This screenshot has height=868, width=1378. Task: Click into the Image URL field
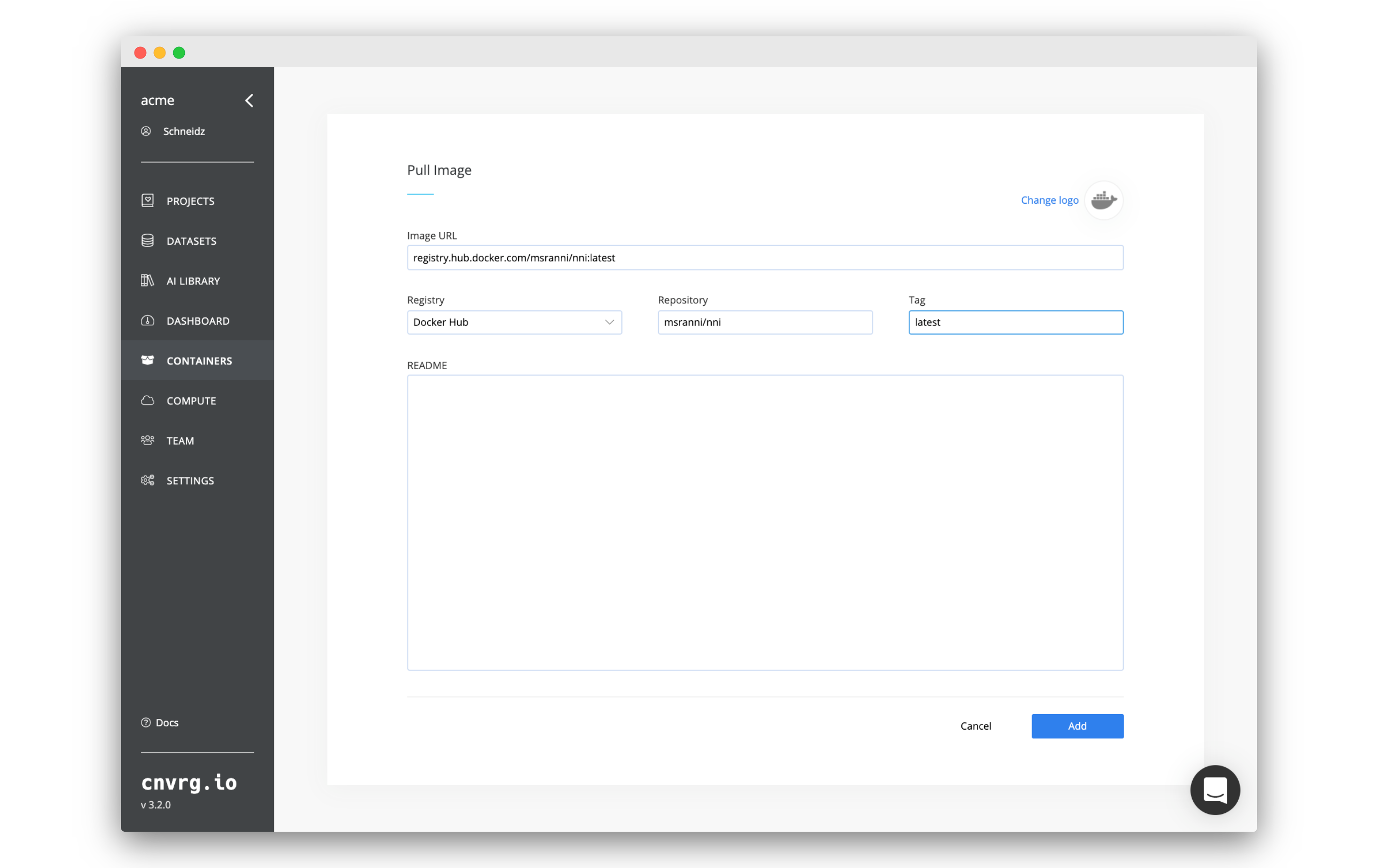[765, 257]
